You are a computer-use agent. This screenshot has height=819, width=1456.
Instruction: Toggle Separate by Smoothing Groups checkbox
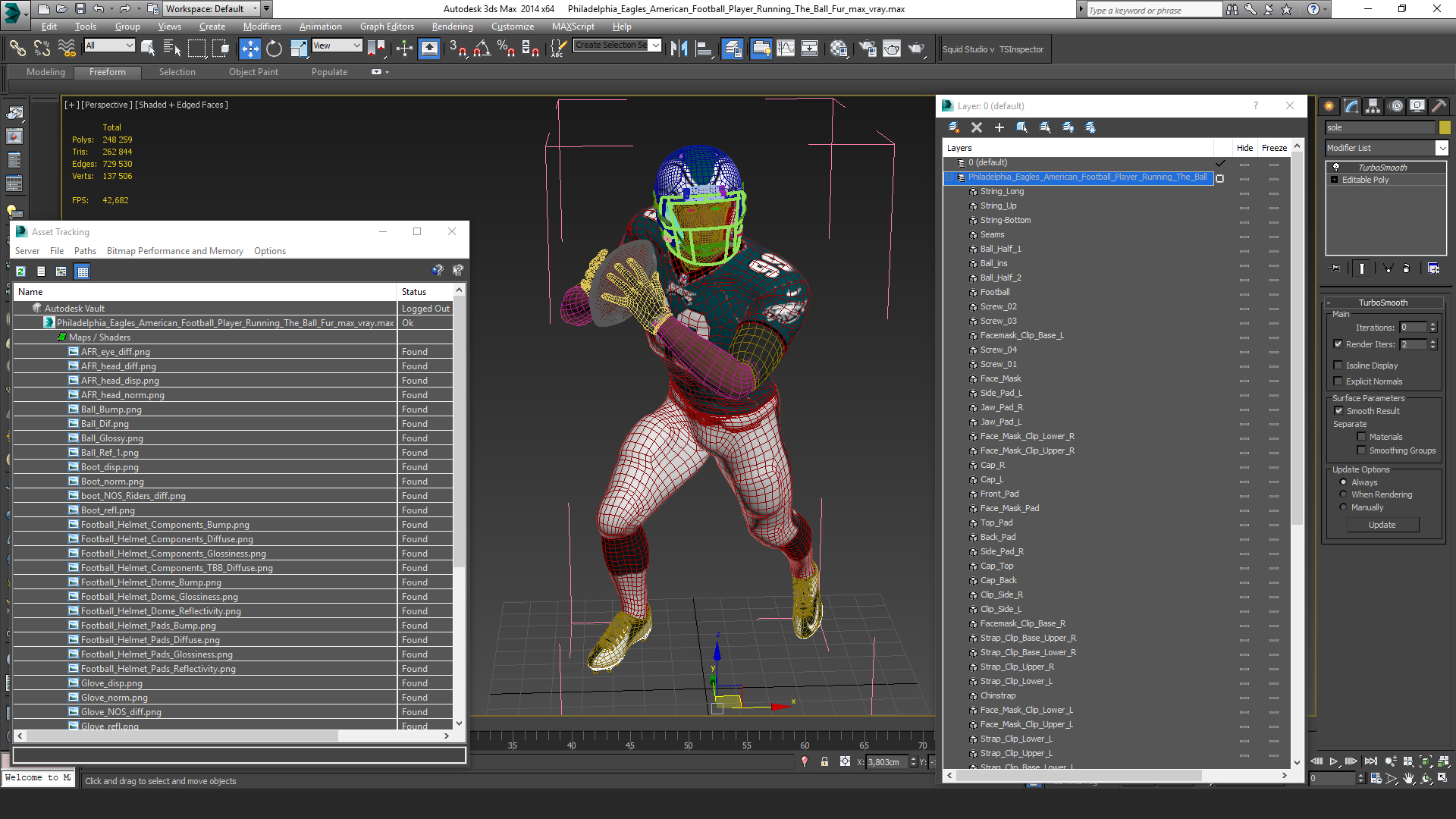(1362, 450)
